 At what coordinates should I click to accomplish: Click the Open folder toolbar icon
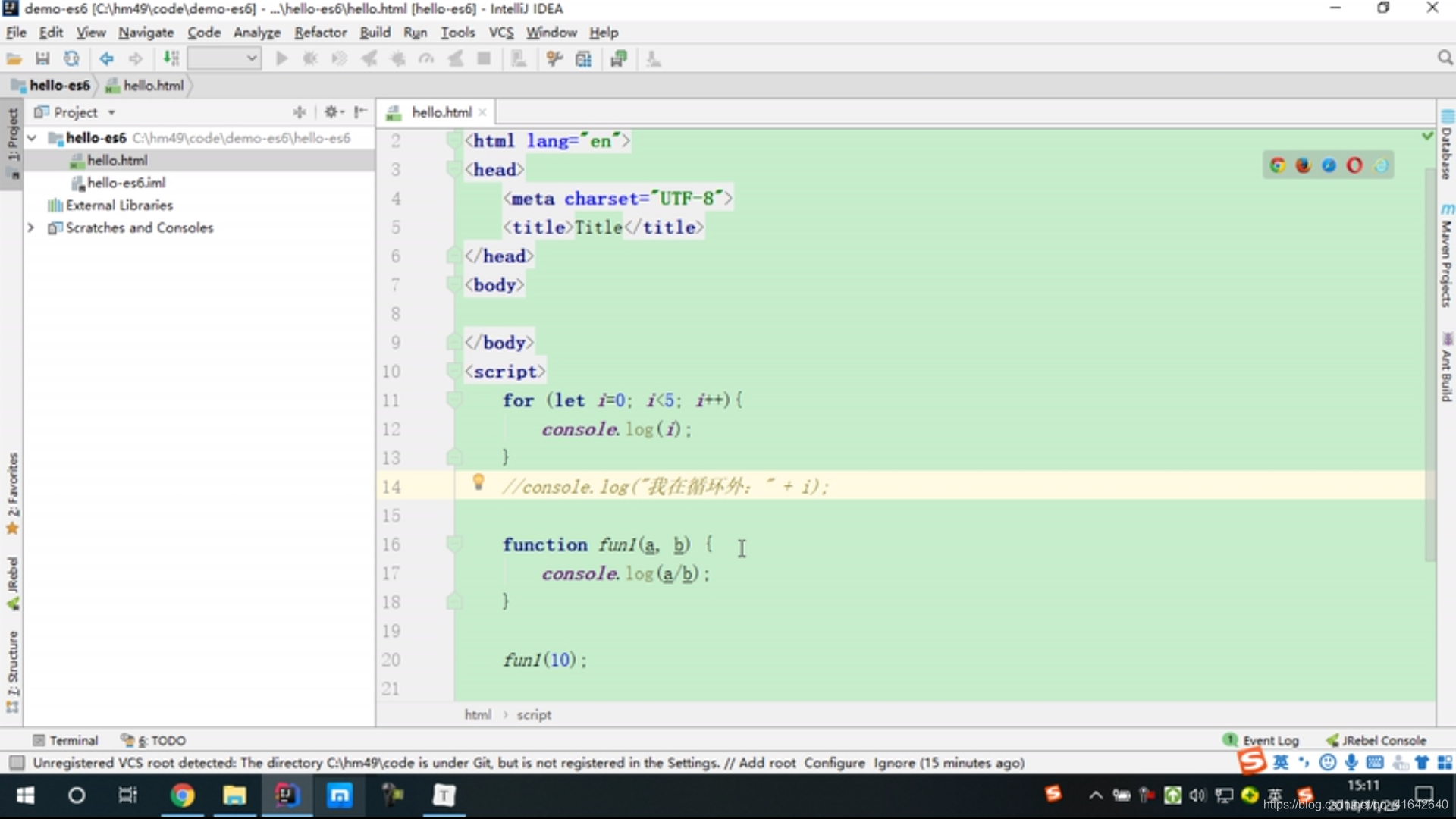point(14,59)
